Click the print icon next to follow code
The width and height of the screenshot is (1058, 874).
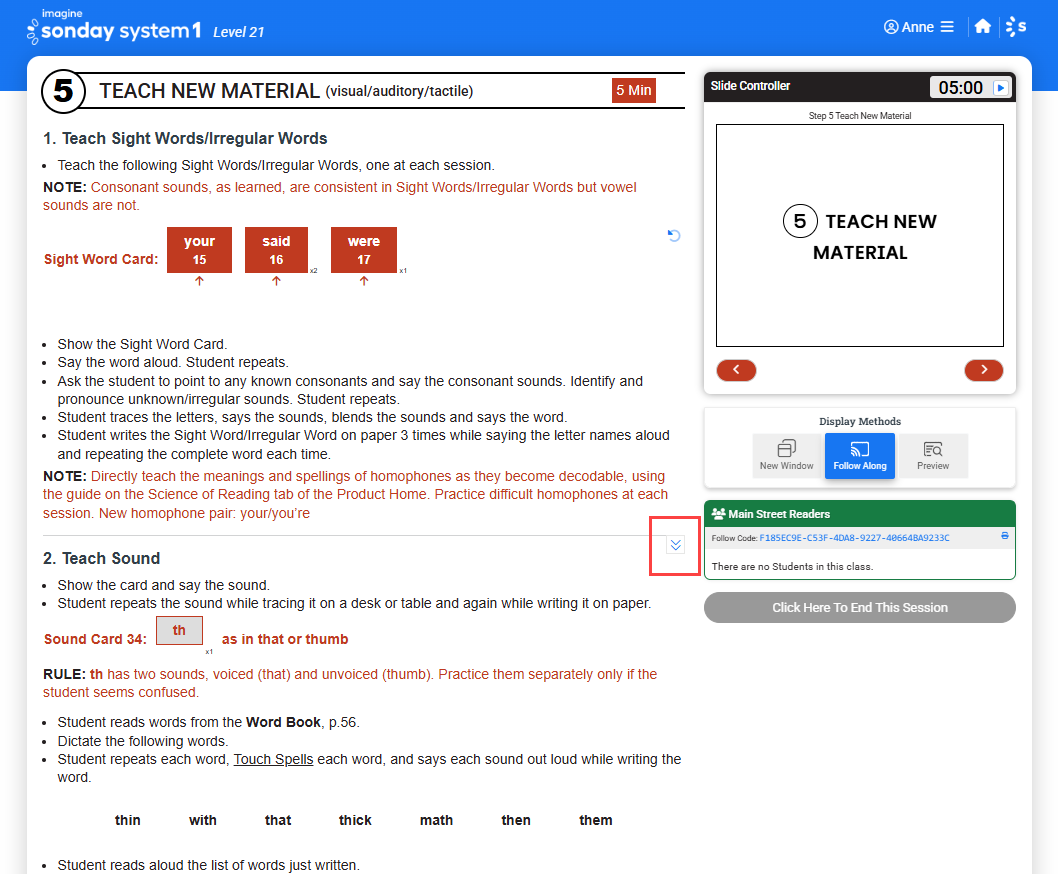(x=1005, y=536)
